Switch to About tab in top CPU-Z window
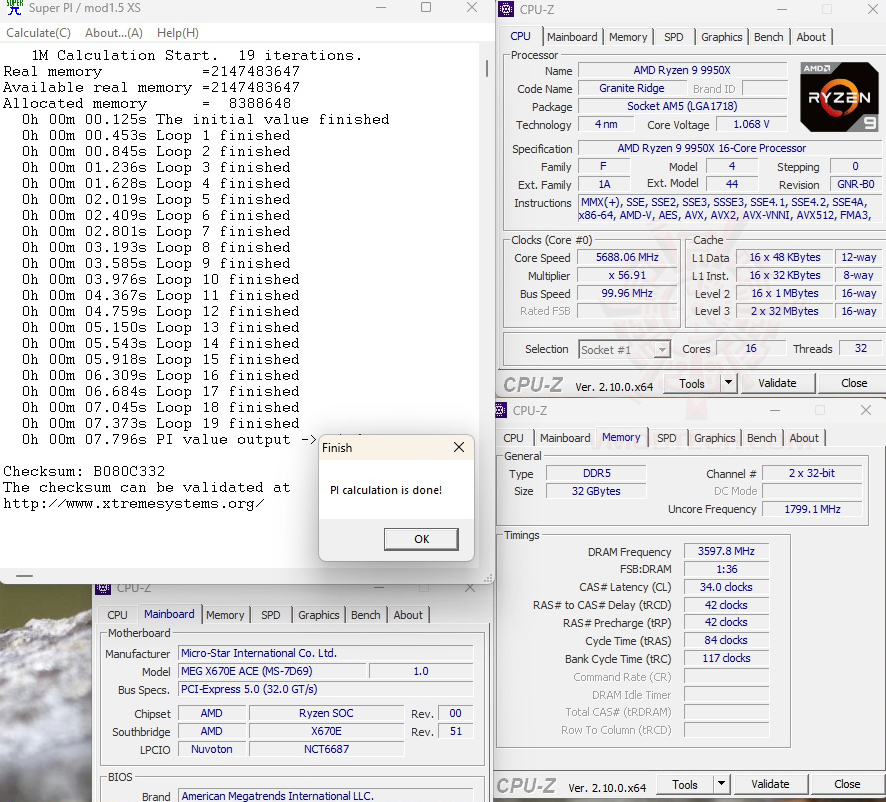This screenshot has width=886, height=802. tap(811, 37)
